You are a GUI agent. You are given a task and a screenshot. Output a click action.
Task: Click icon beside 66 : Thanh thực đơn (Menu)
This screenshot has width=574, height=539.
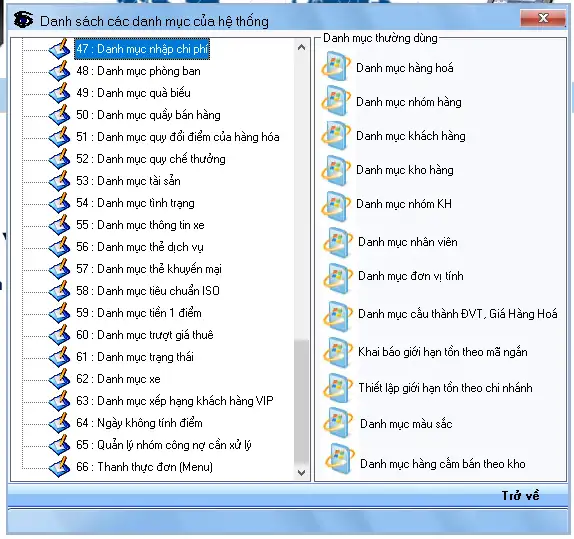click(60, 466)
